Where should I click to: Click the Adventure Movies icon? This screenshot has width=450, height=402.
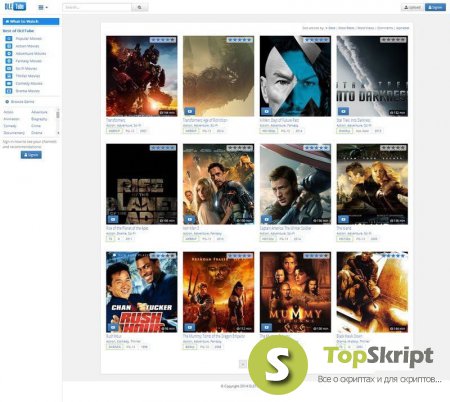point(9,53)
